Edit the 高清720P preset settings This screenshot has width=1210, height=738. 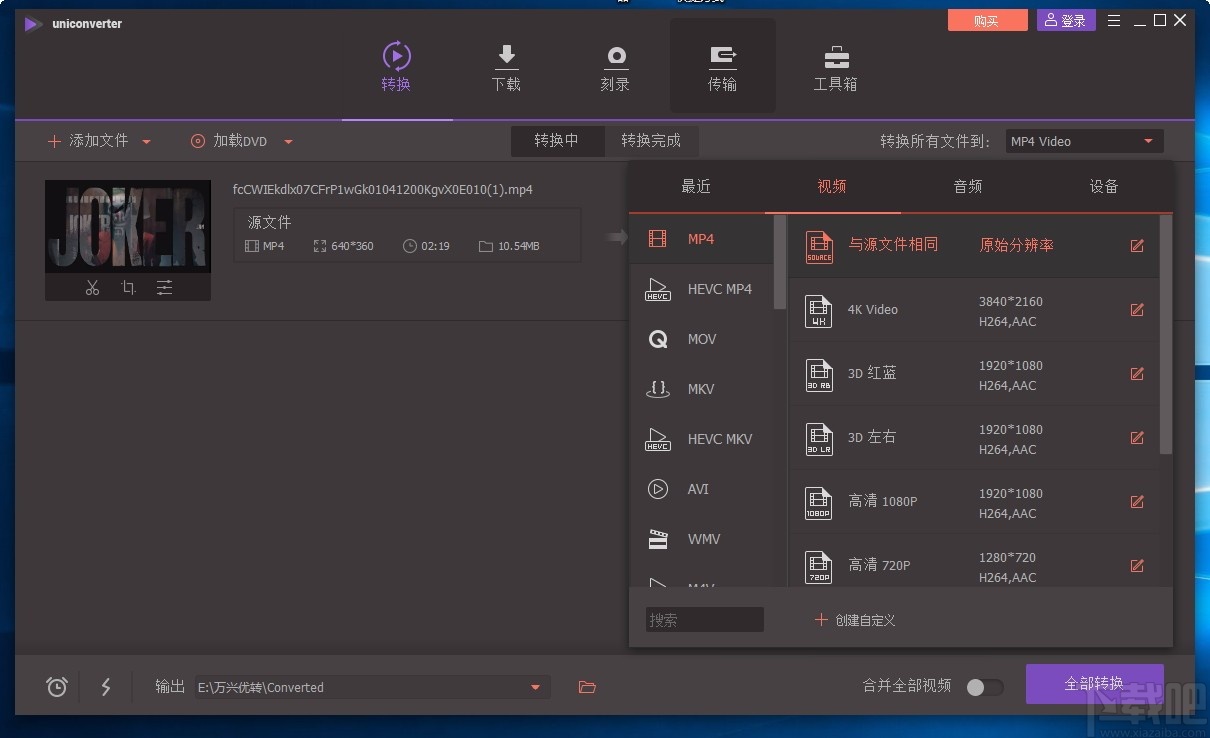1137,566
